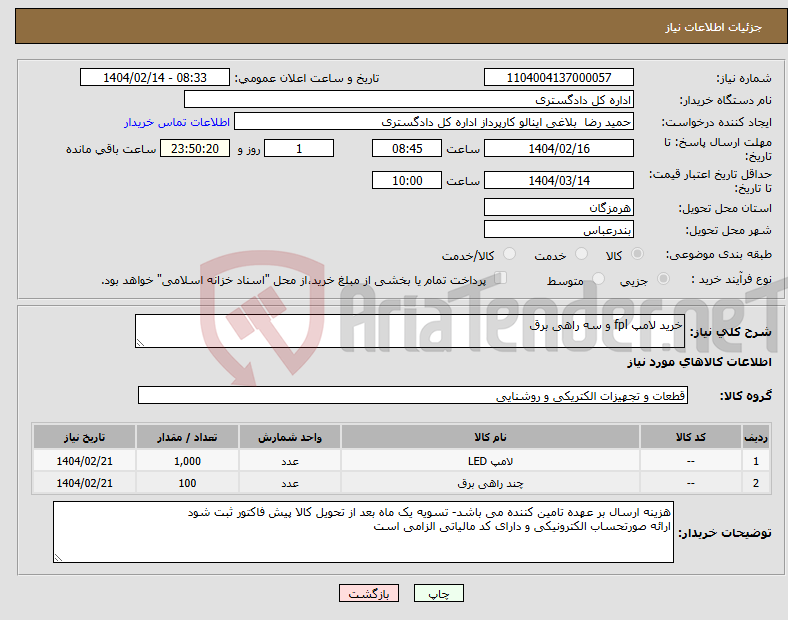Click the resize grip of the need description textarea
Screen dimensions: 788x620
140,342
